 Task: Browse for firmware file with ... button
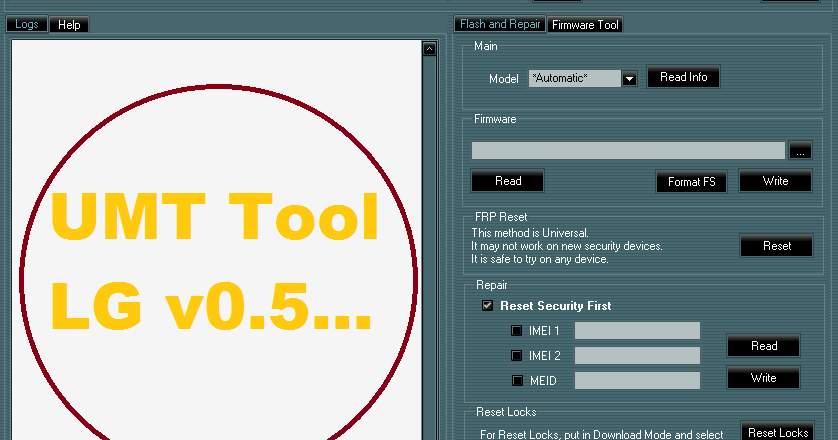[x=800, y=151]
